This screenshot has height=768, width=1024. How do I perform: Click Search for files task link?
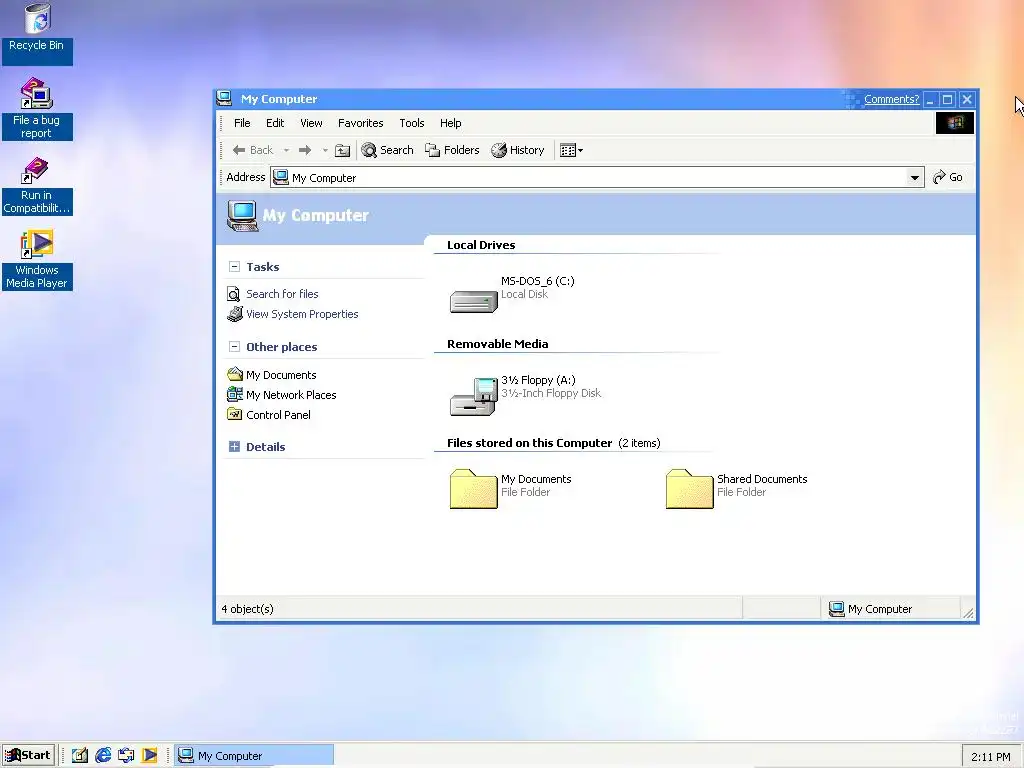click(x=282, y=294)
